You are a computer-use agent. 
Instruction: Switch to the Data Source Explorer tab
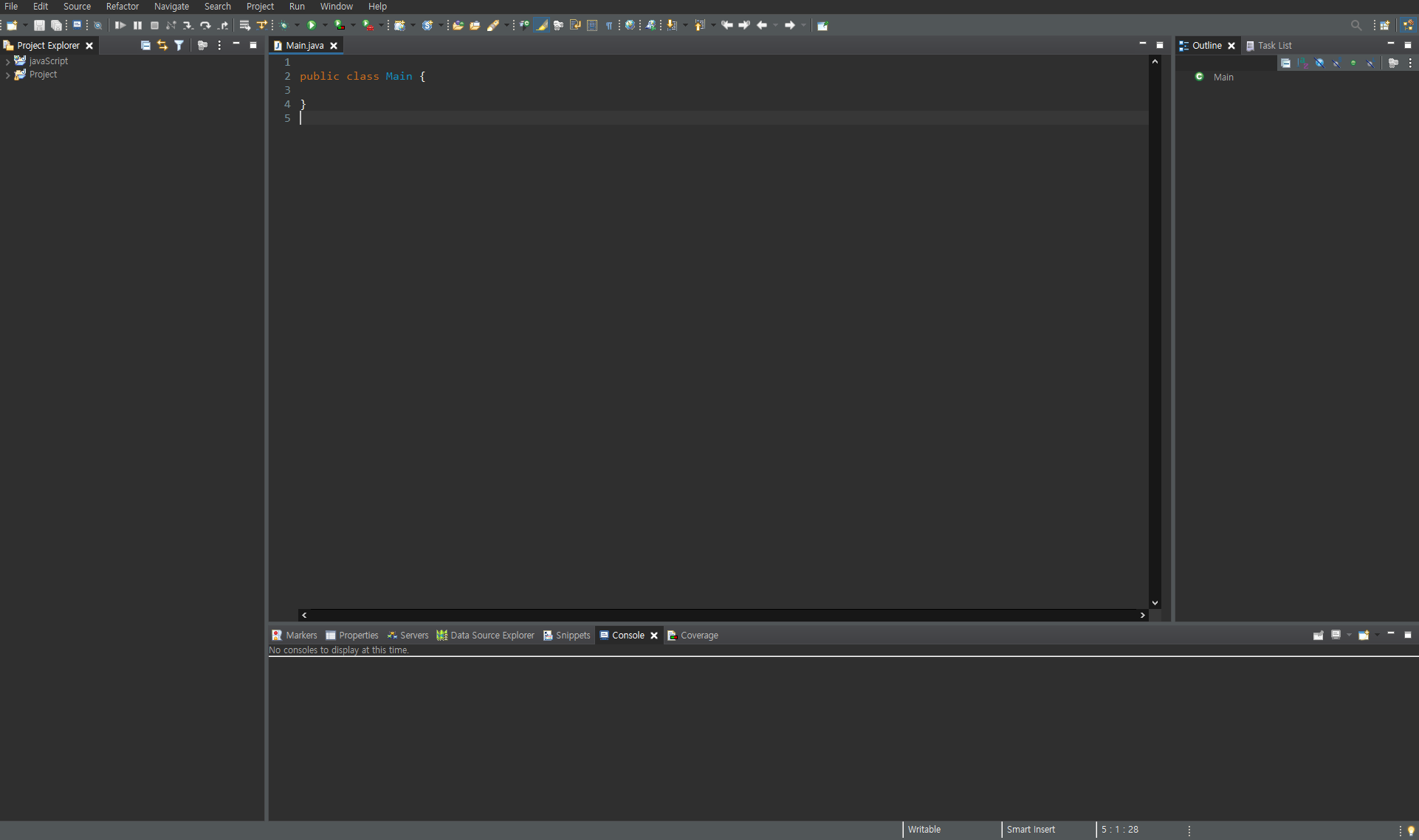coord(485,636)
